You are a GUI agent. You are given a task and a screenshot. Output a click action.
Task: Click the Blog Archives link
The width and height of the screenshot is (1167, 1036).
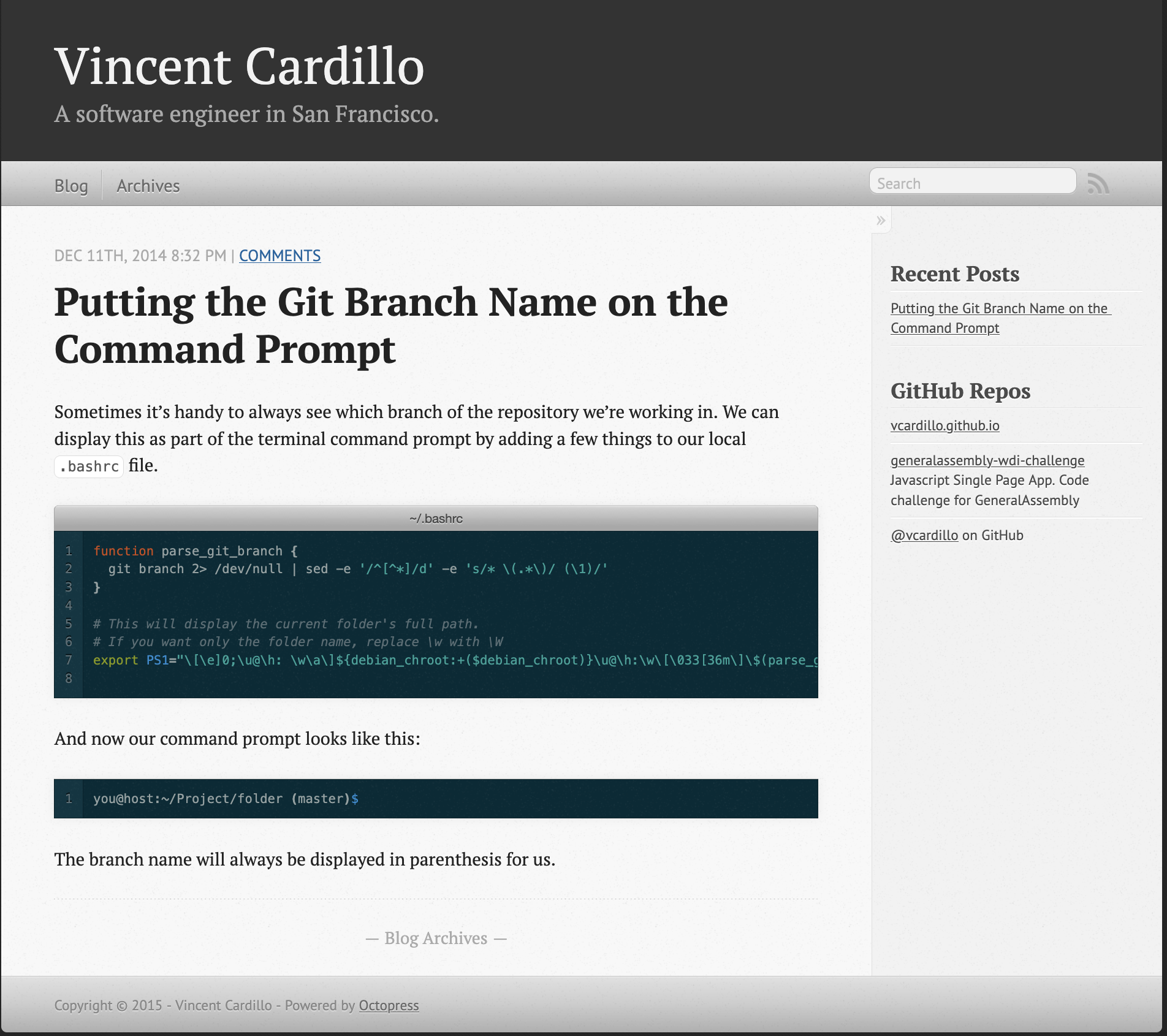(435, 938)
